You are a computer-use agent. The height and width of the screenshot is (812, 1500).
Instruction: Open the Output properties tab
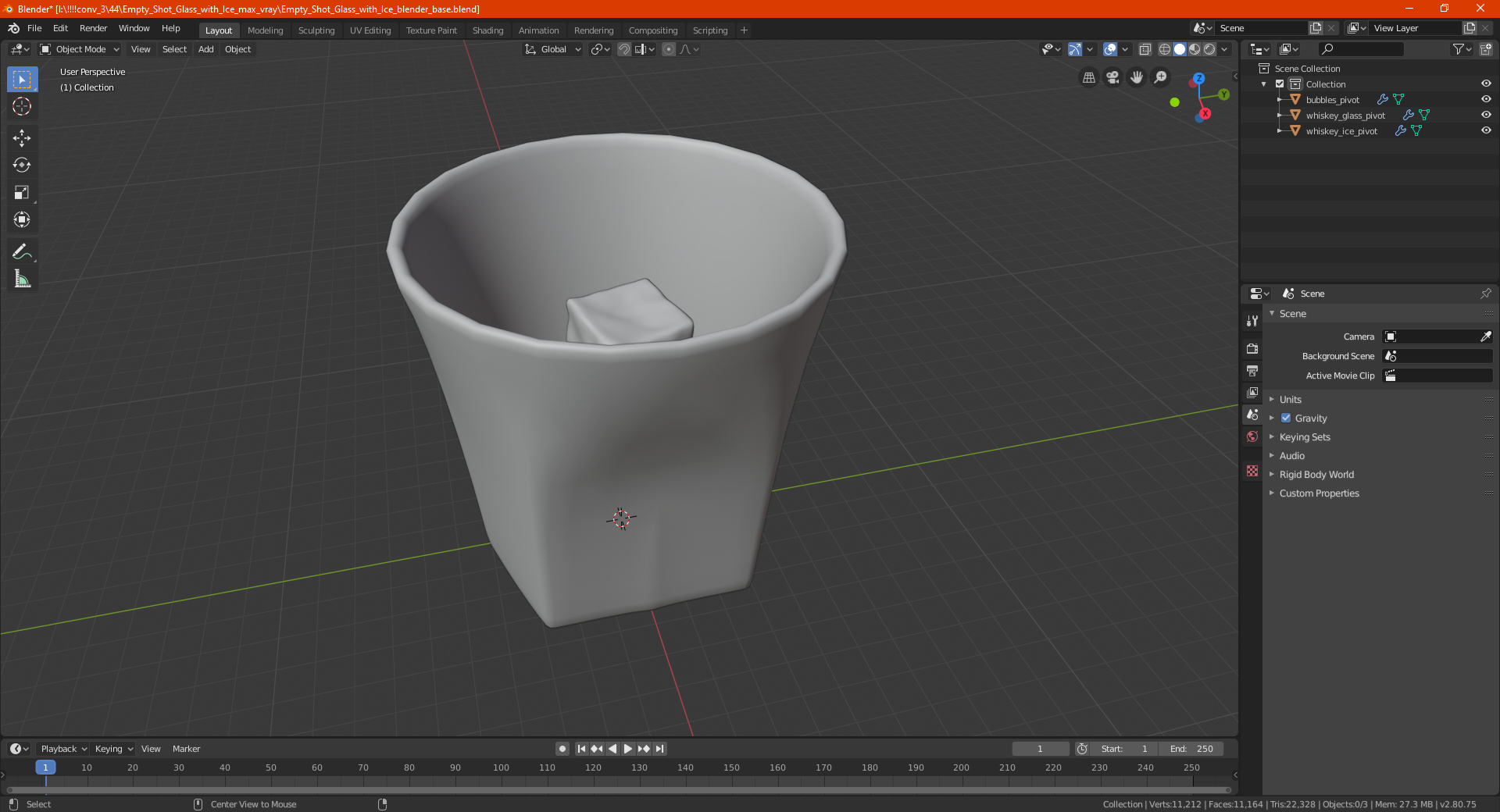click(x=1252, y=370)
